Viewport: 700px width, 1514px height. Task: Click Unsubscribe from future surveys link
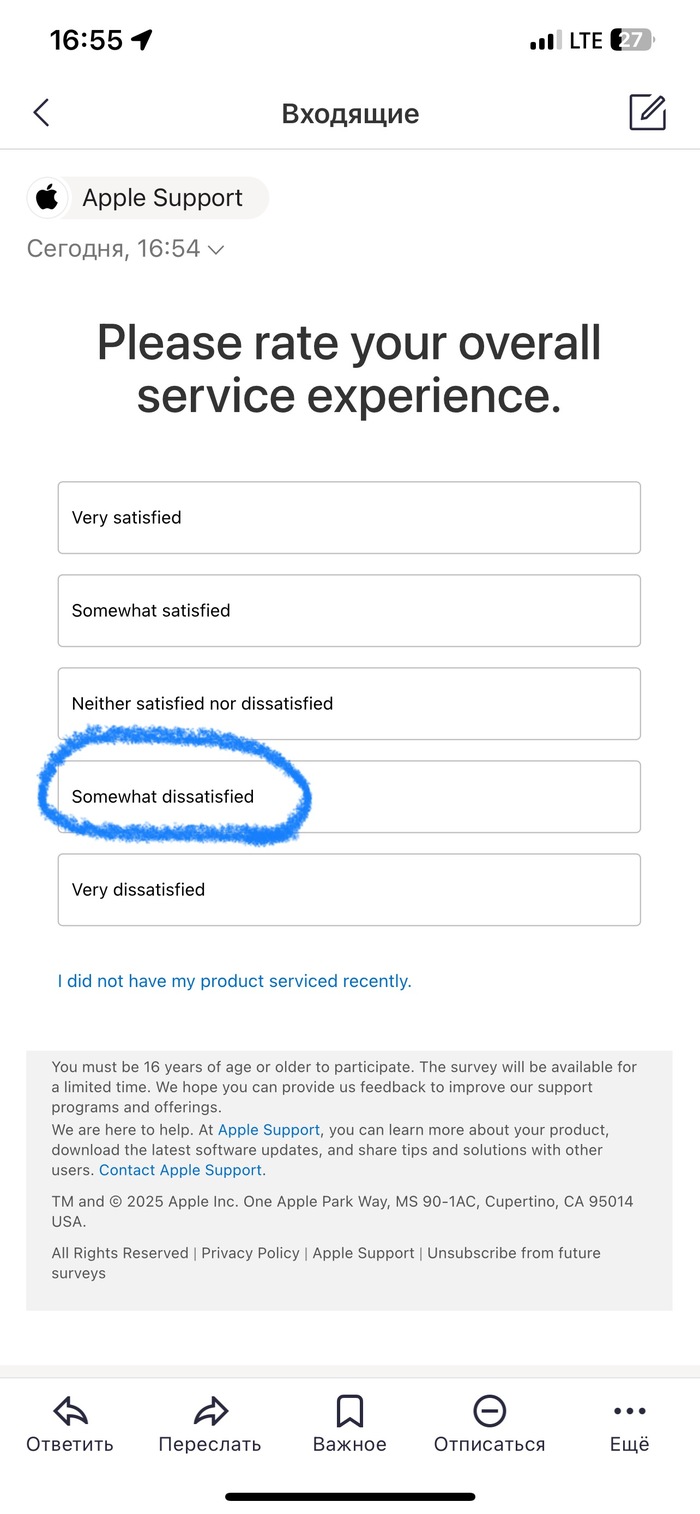pyautogui.click(x=513, y=1253)
